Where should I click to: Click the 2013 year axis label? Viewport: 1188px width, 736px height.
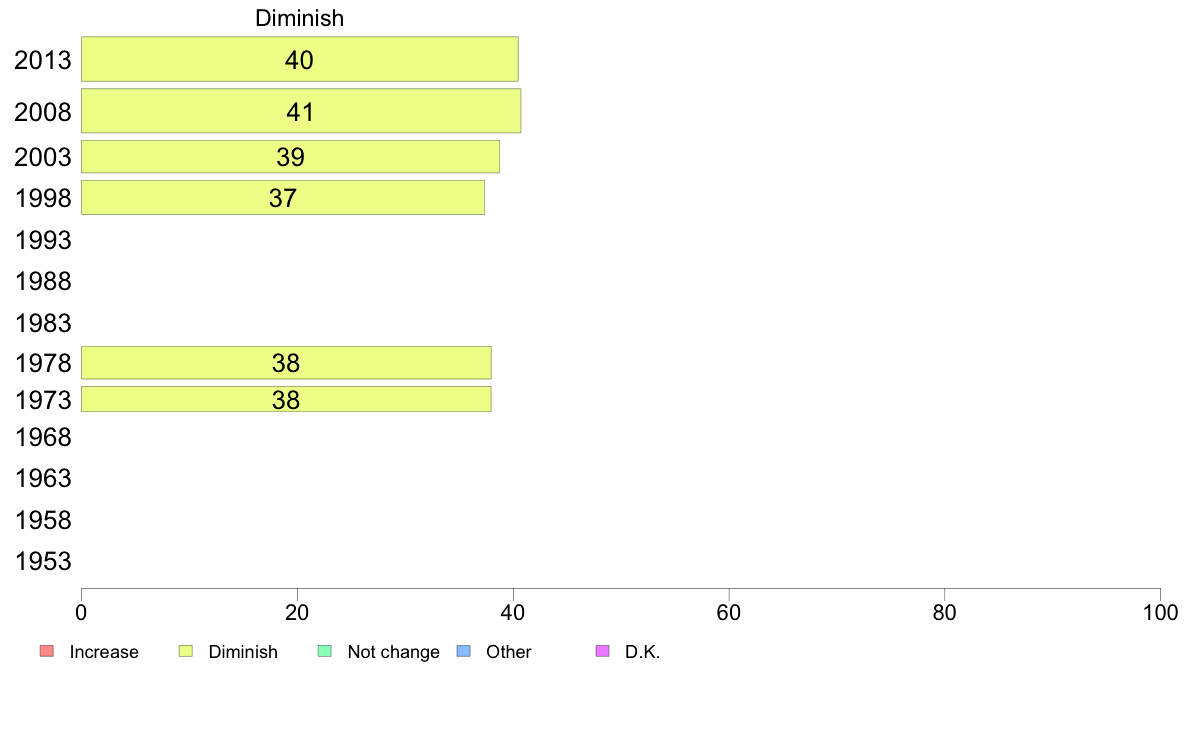[43, 60]
